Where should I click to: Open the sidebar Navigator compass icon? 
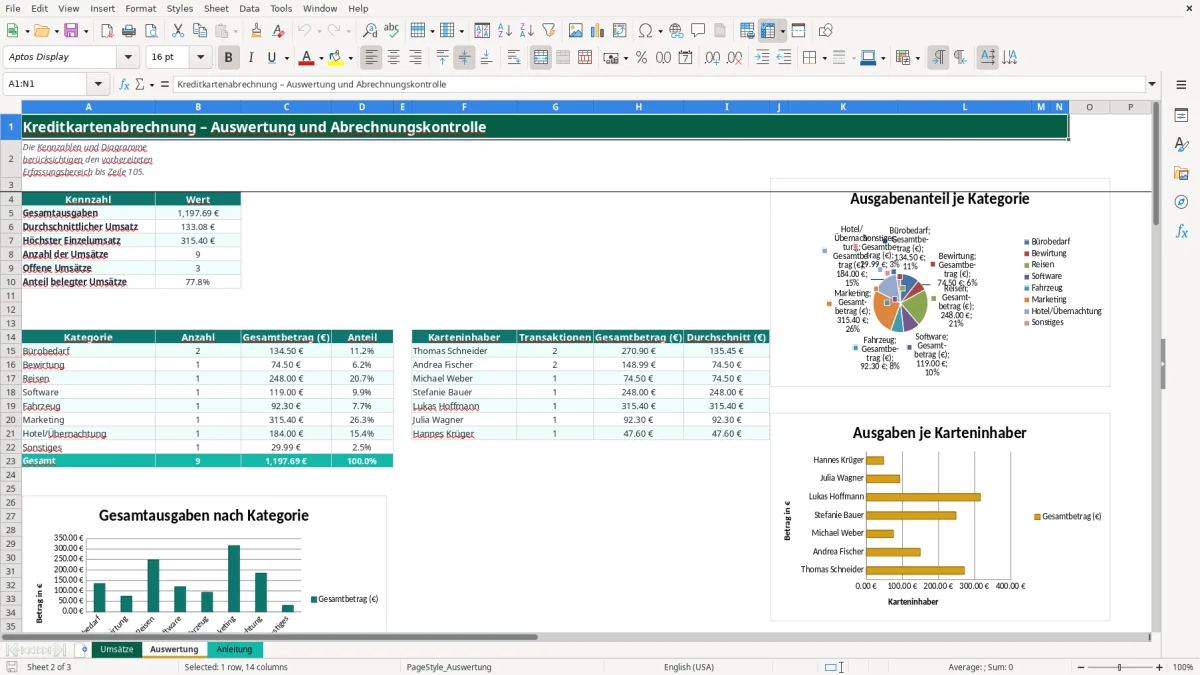(x=1181, y=202)
